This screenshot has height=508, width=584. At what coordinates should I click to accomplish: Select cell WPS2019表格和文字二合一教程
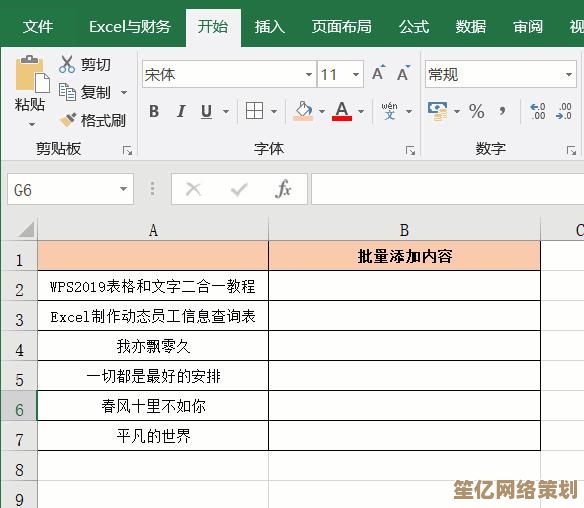(153, 286)
